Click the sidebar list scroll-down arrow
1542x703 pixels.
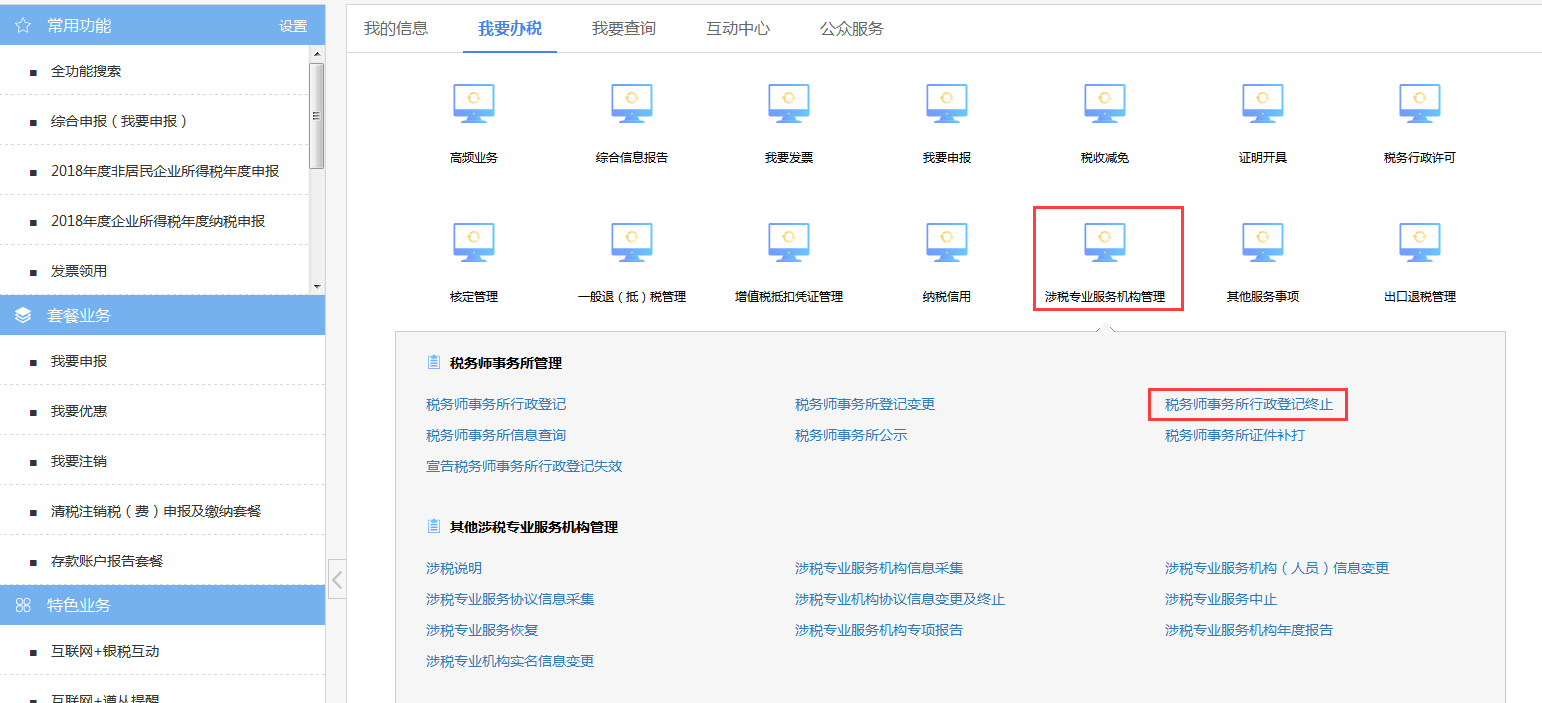(317, 287)
